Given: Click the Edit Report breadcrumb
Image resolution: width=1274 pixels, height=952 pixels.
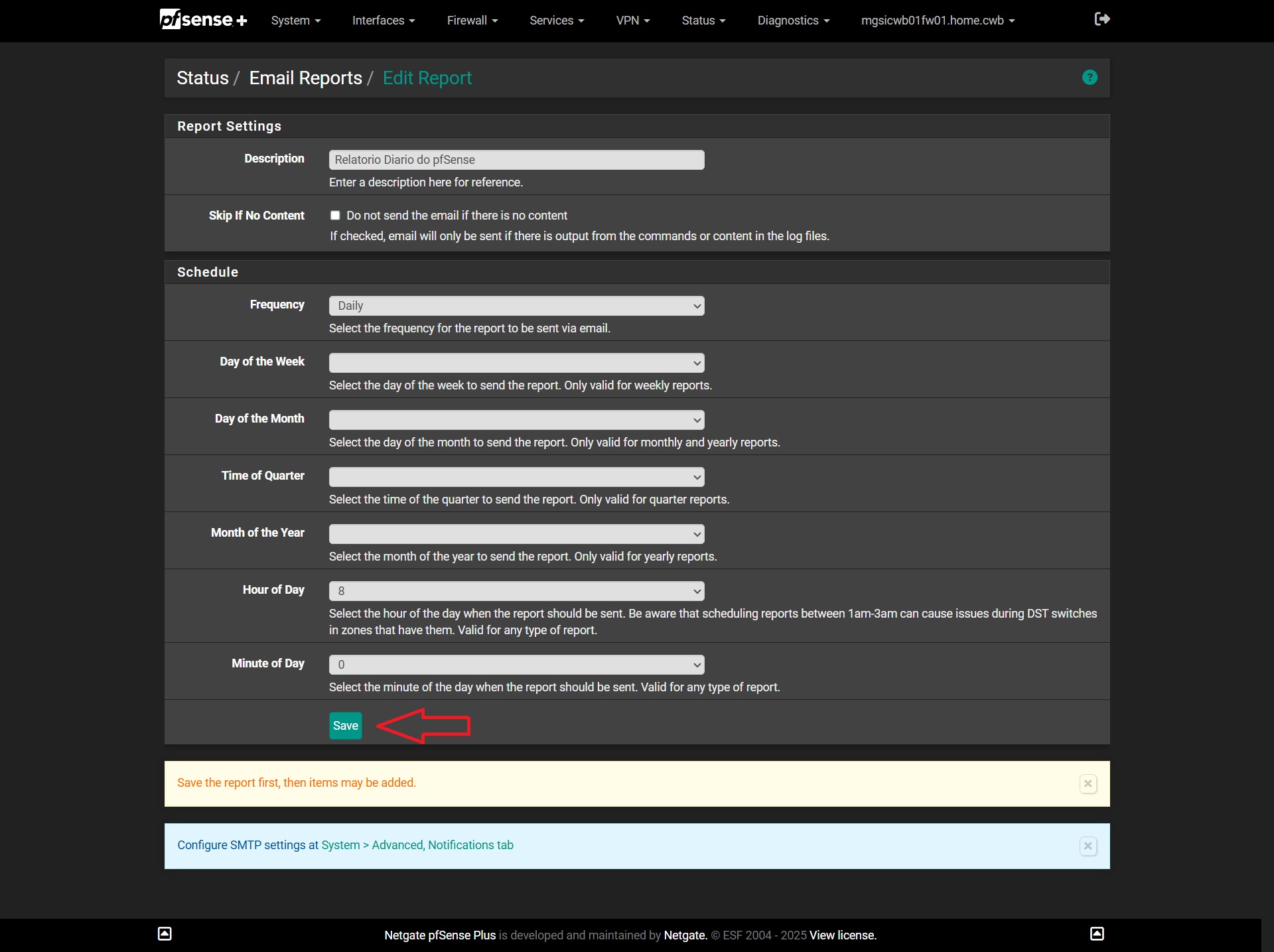Looking at the screenshot, I should point(427,78).
